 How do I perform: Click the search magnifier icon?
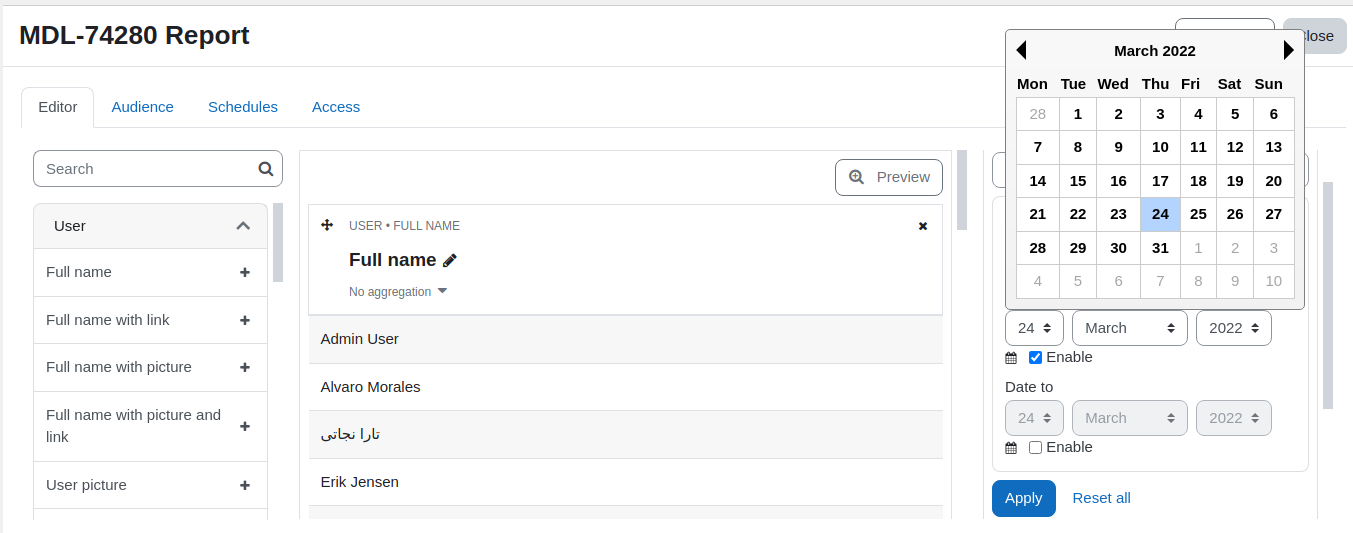[266, 169]
